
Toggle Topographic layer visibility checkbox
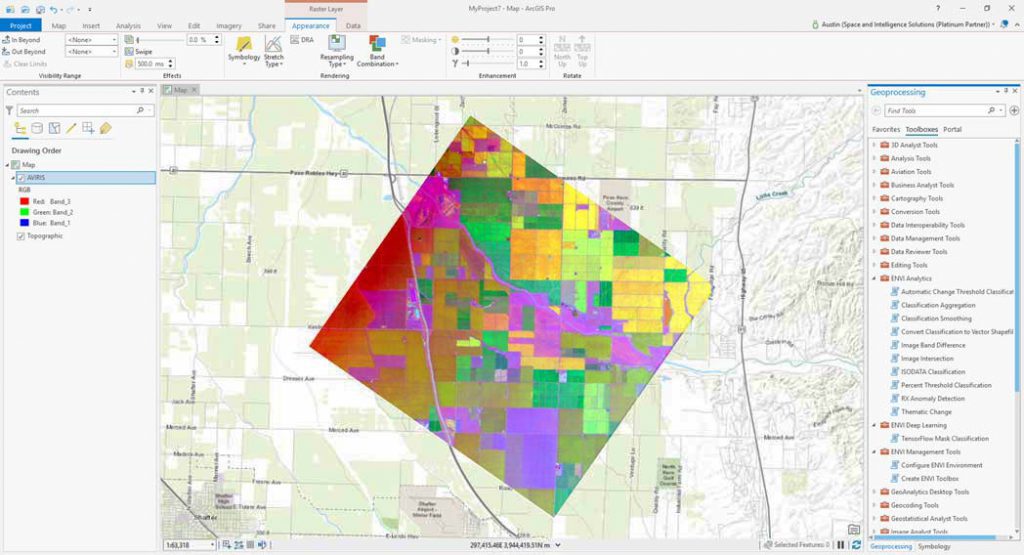click(x=21, y=236)
